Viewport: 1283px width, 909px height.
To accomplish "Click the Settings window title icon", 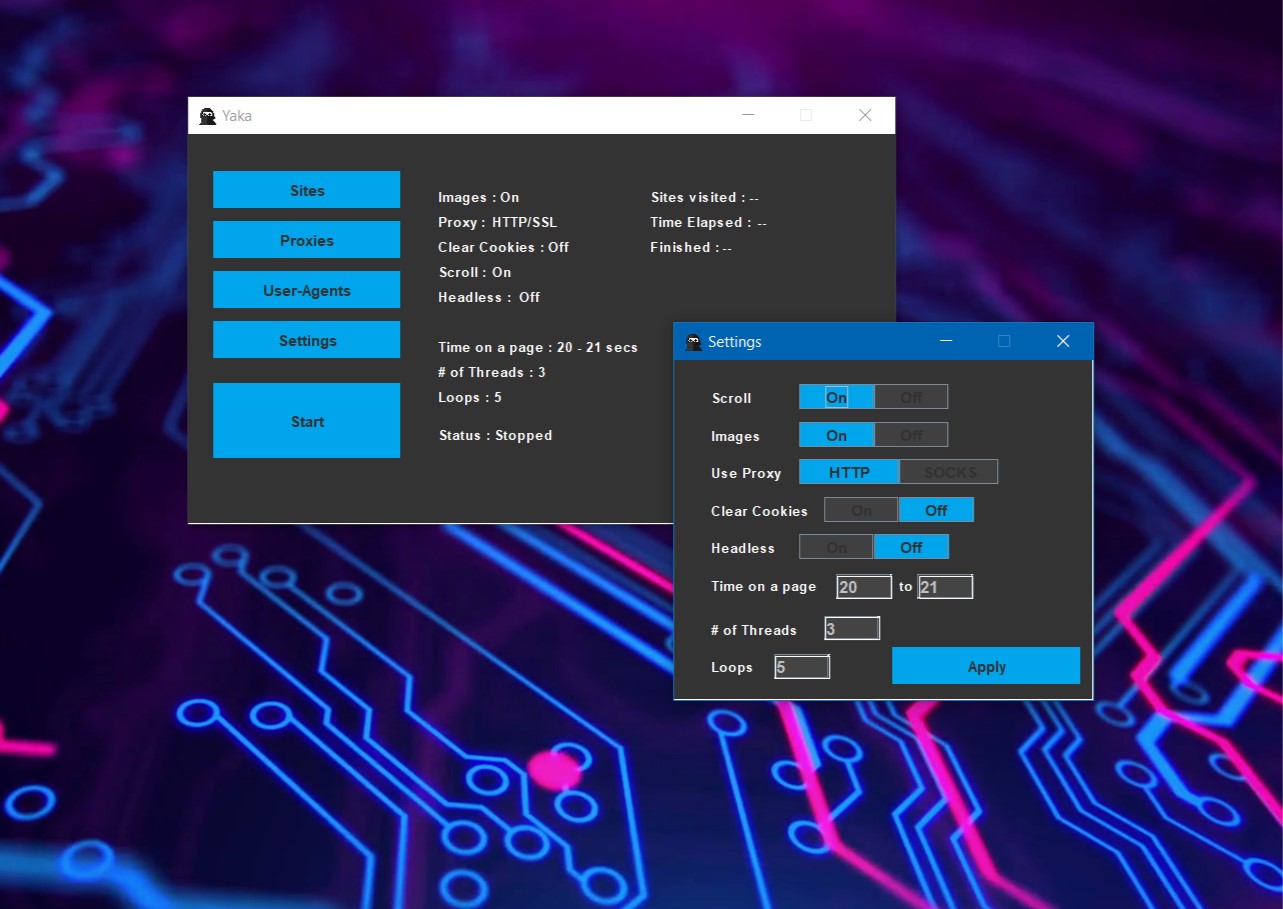I will pos(693,342).
